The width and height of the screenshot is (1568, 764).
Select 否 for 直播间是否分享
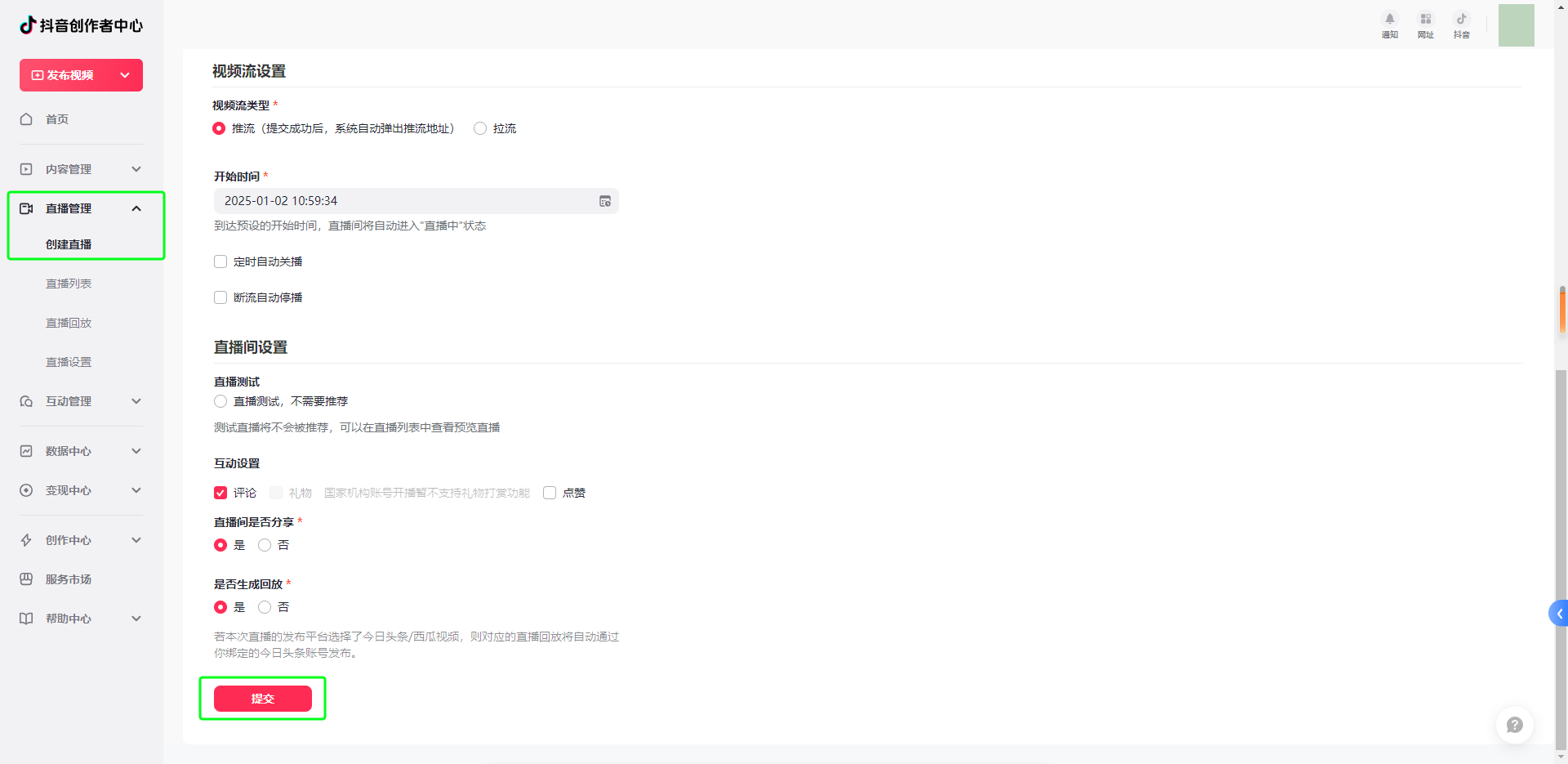point(265,545)
